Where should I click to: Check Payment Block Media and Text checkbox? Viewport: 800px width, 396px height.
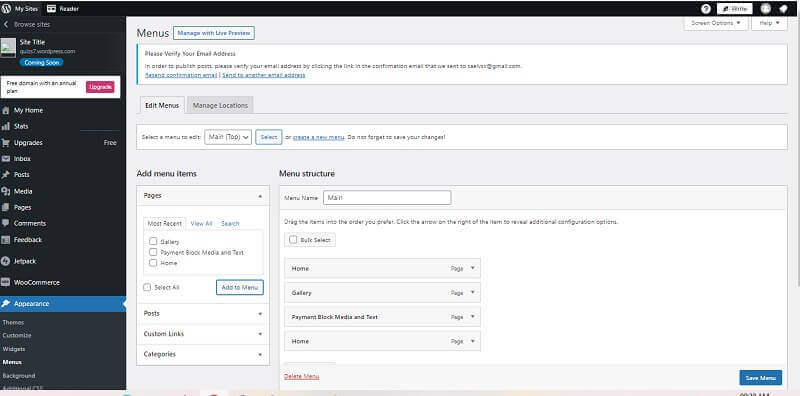pyautogui.click(x=153, y=252)
